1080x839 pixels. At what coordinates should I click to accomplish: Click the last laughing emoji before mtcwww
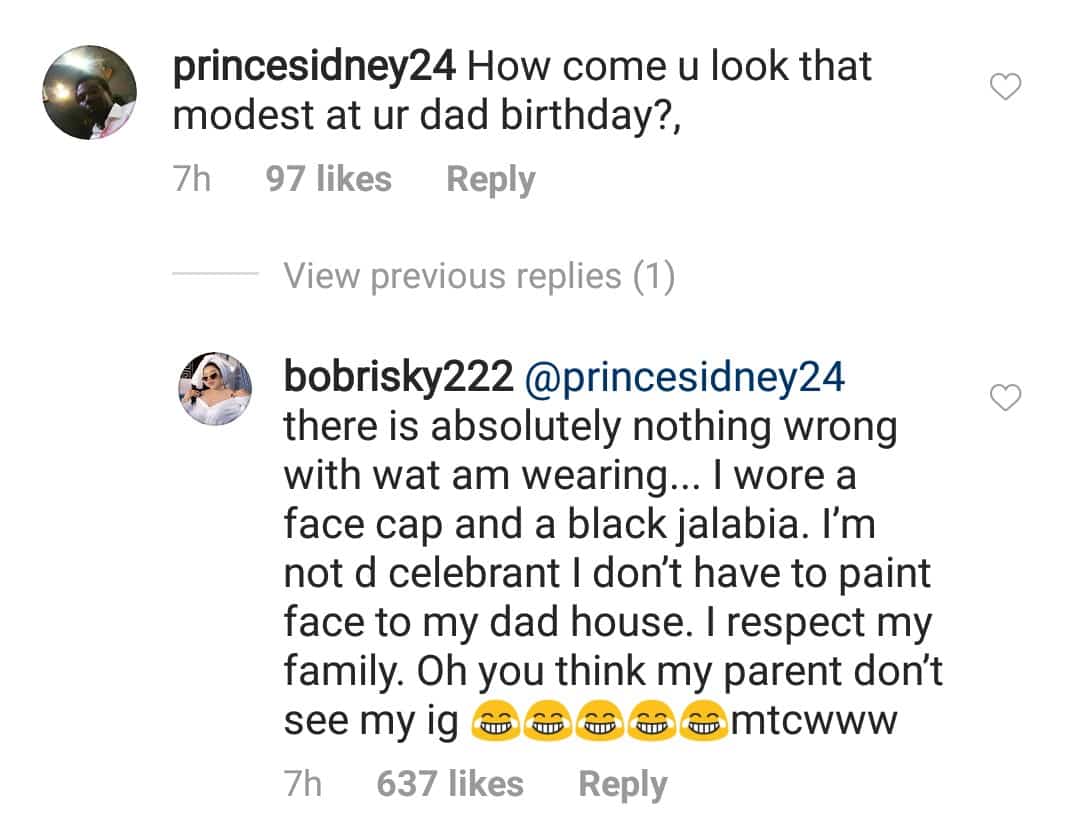[703, 723]
